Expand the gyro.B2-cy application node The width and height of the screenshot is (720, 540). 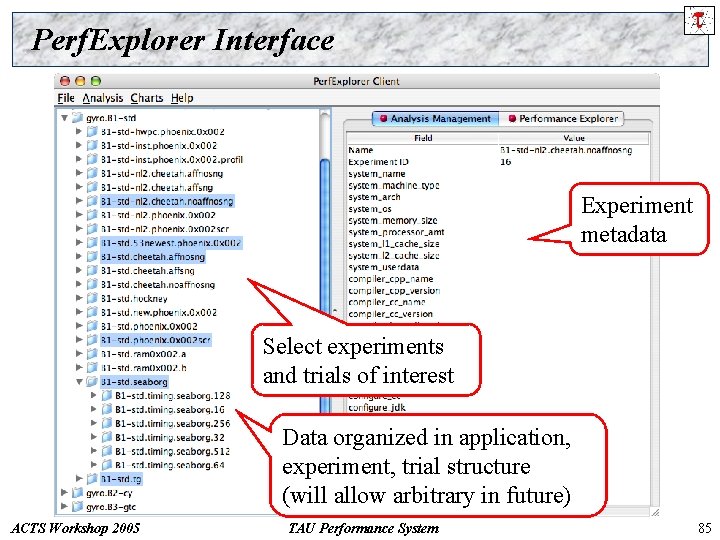[64, 493]
